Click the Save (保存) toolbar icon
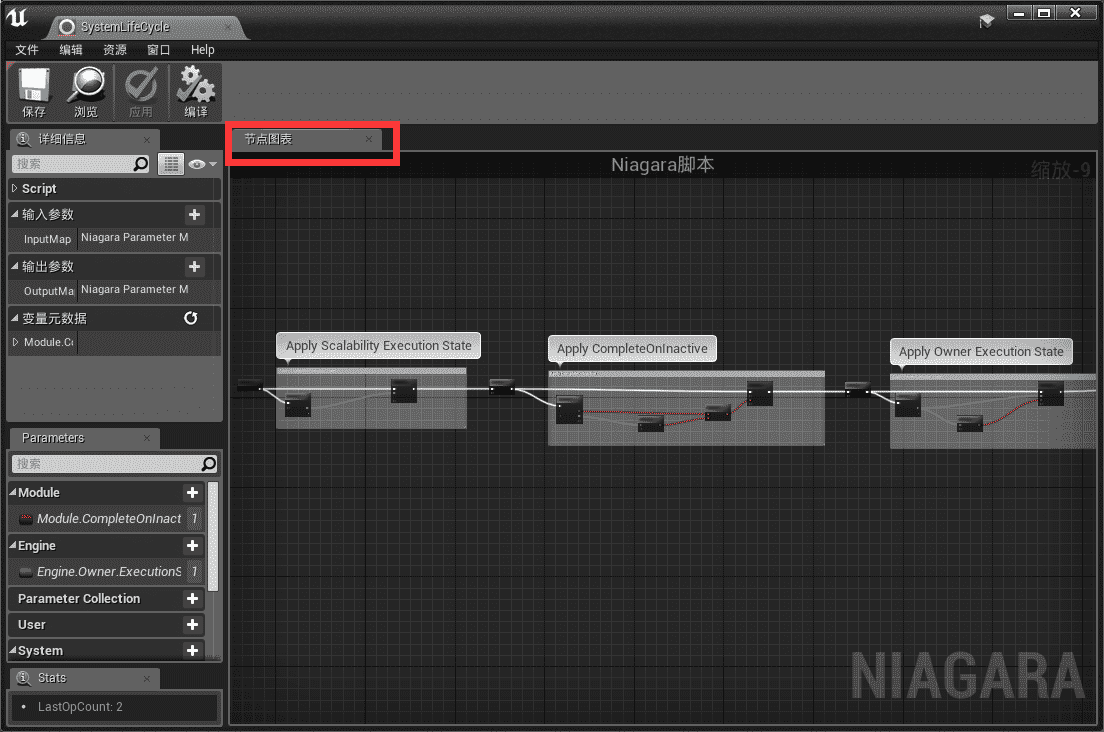 point(34,87)
